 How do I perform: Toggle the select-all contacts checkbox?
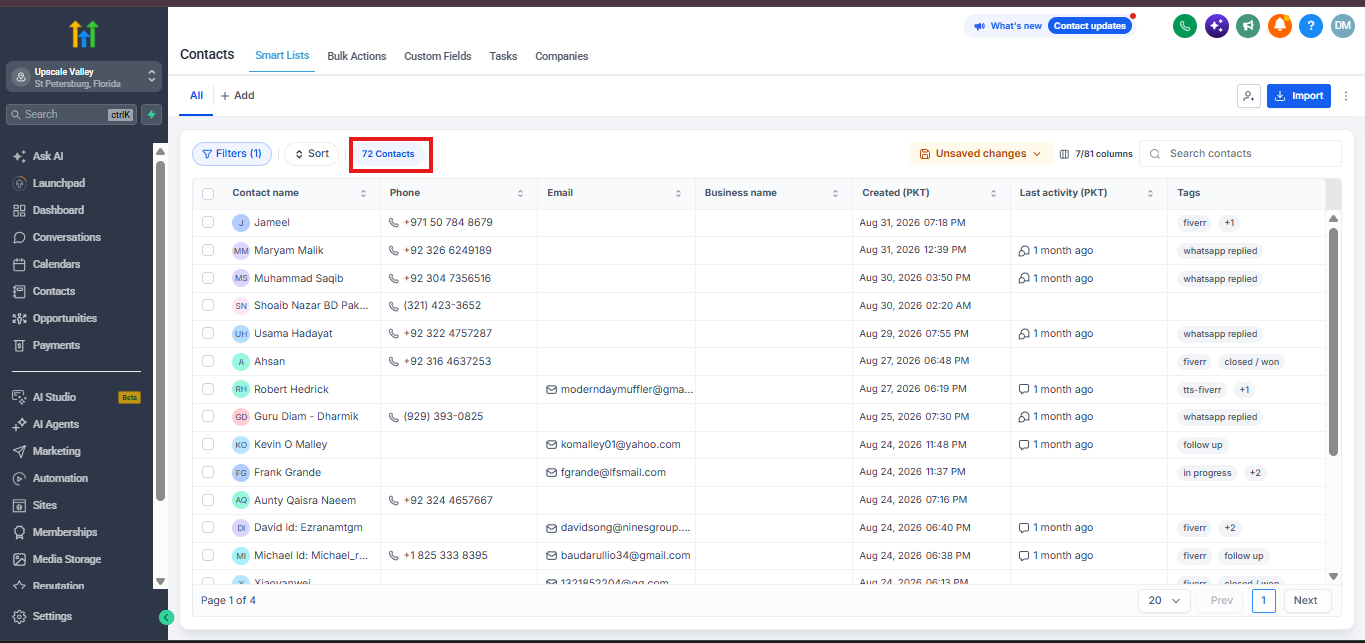pos(208,193)
